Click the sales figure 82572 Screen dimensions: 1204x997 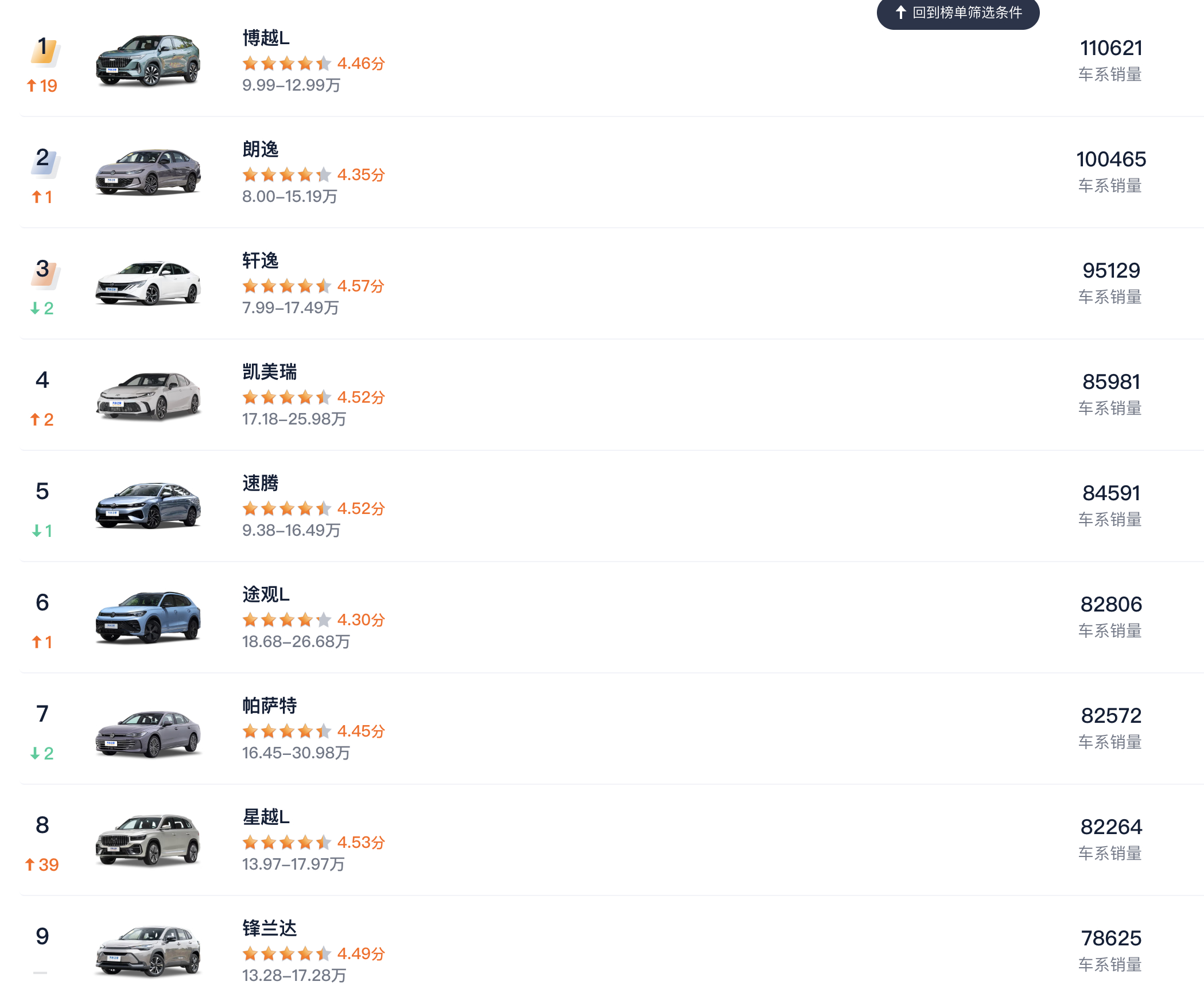tap(1111, 716)
